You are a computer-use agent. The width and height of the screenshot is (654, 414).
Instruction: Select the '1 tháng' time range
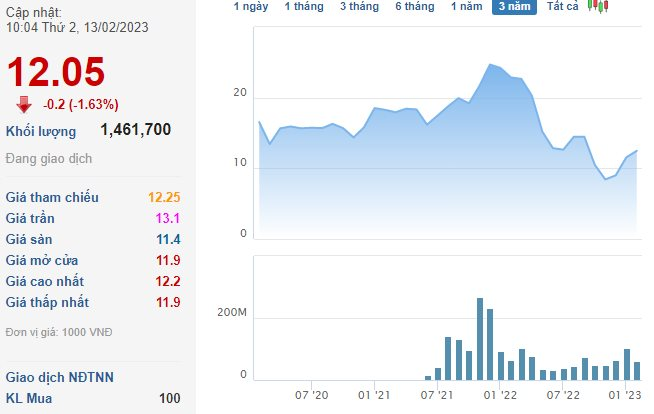303,6
